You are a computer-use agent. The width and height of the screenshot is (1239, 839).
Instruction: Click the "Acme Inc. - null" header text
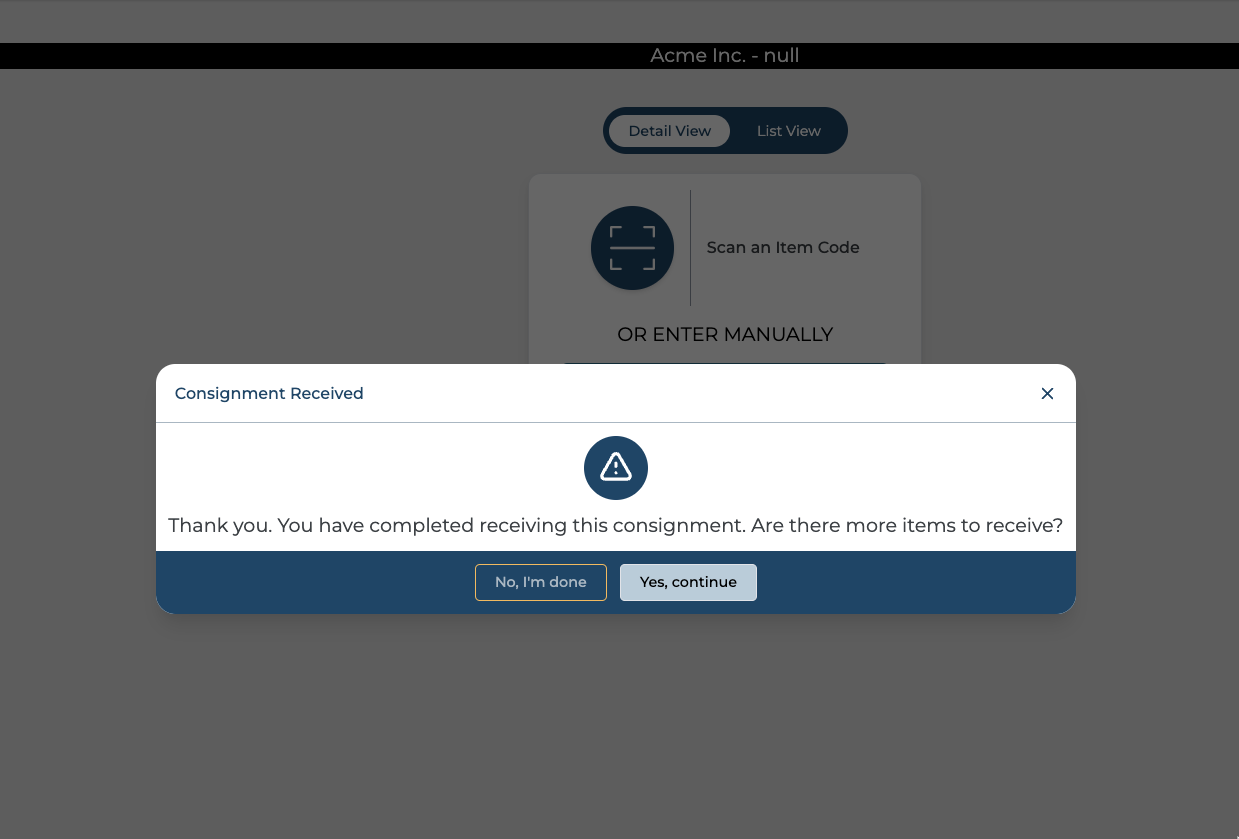724,56
